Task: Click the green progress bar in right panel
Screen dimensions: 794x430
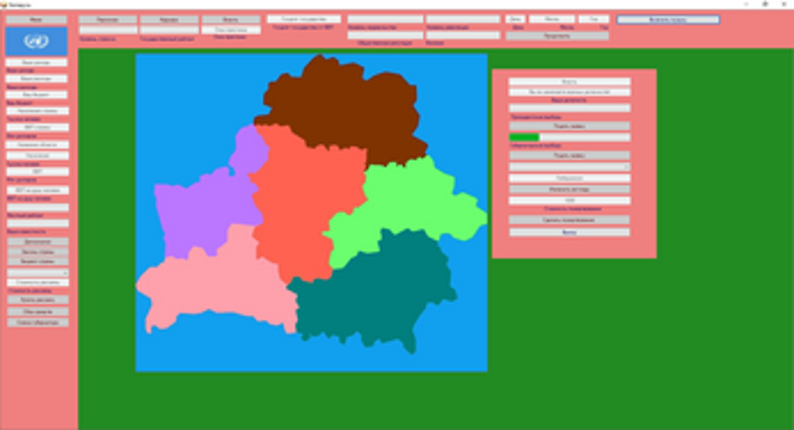Action: point(570,137)
